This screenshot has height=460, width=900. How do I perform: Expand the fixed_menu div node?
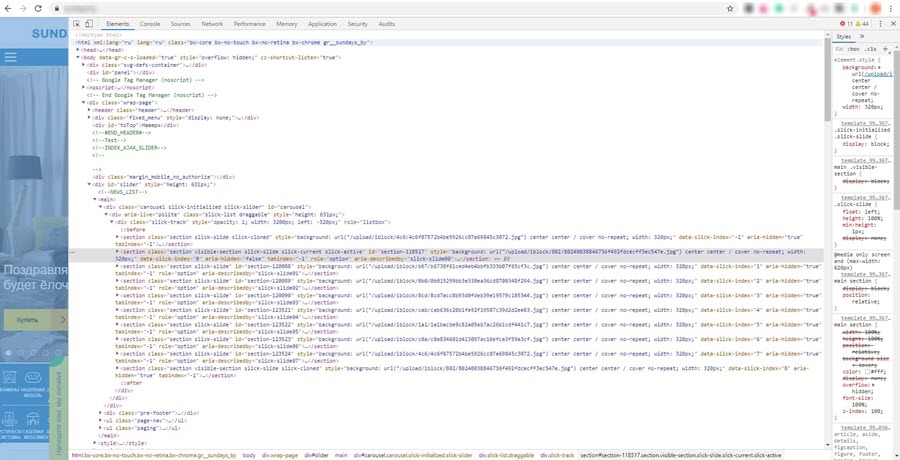pos(90,117)
